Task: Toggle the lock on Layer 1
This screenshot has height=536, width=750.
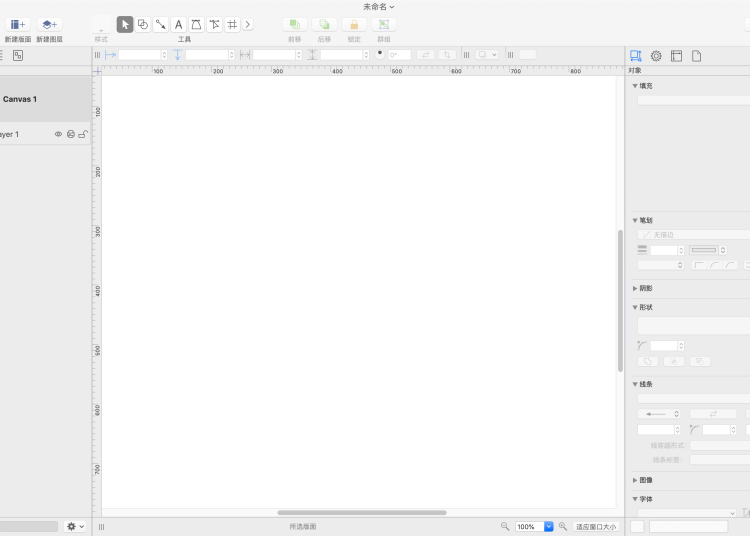Action: tap(83, 134)
